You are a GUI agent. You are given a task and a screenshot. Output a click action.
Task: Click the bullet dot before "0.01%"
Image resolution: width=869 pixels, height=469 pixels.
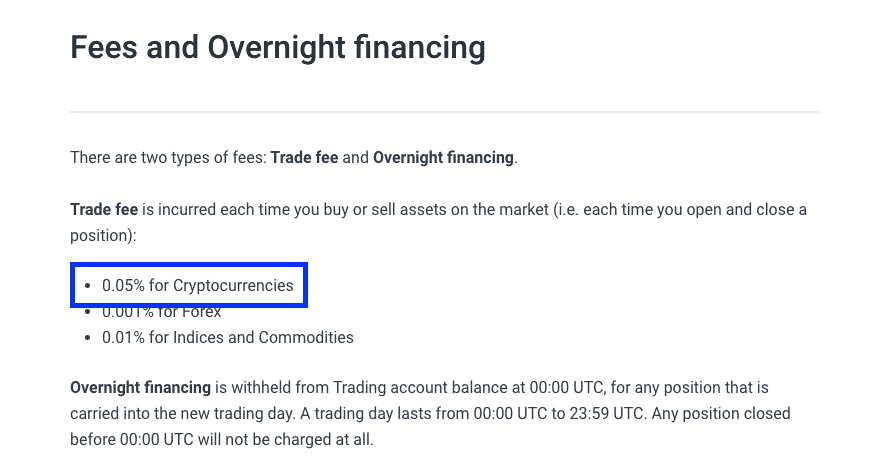click(88, 338)
